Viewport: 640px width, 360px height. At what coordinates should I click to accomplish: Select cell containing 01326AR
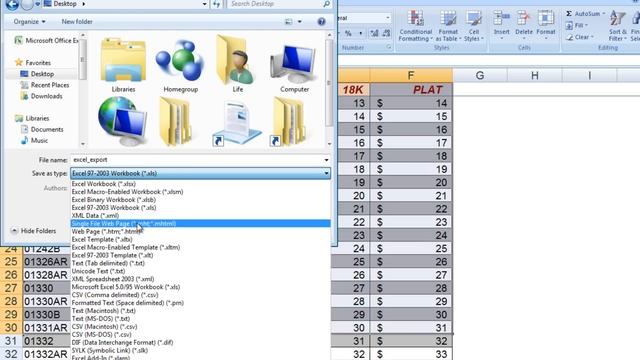pyautogui.click(x=46, y=262)
